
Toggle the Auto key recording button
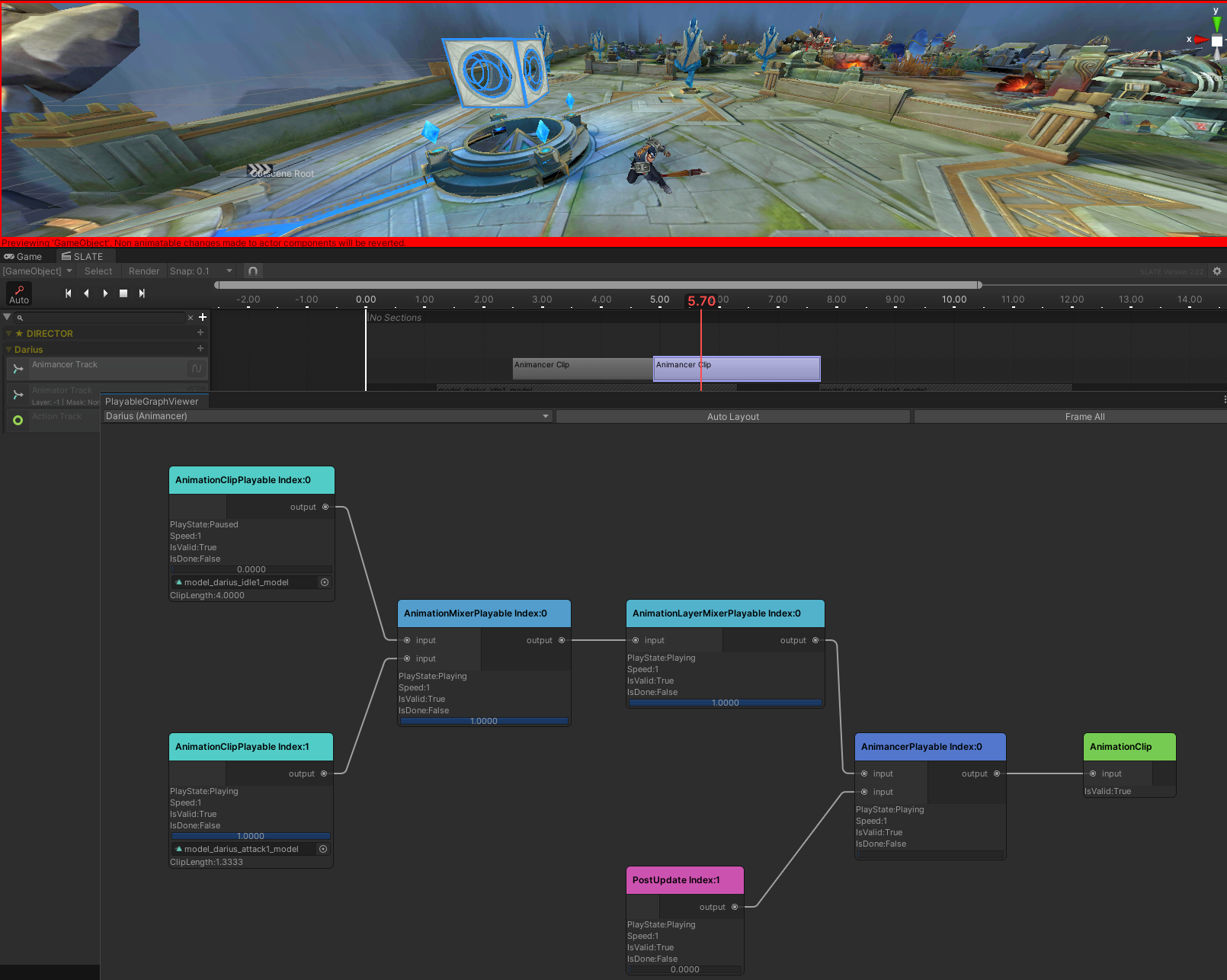tap(19, 294)
